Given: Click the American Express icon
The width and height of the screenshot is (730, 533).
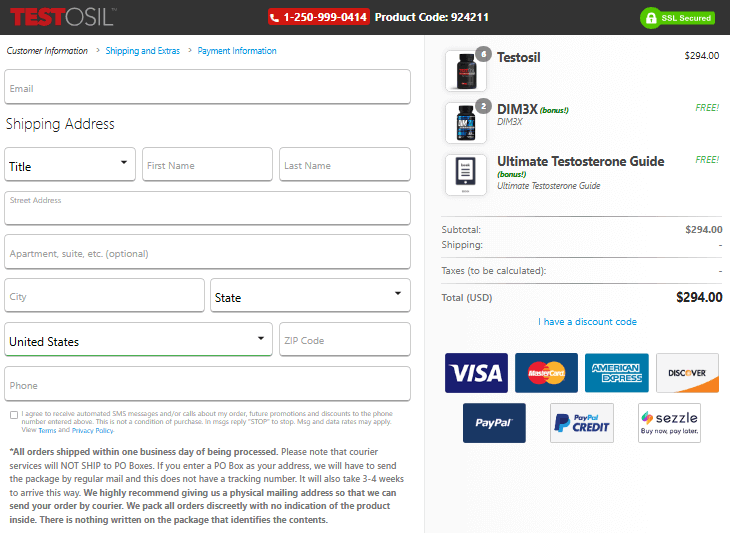Looking at the screenshot, I should pyautogui.click(x=617, y=373).
